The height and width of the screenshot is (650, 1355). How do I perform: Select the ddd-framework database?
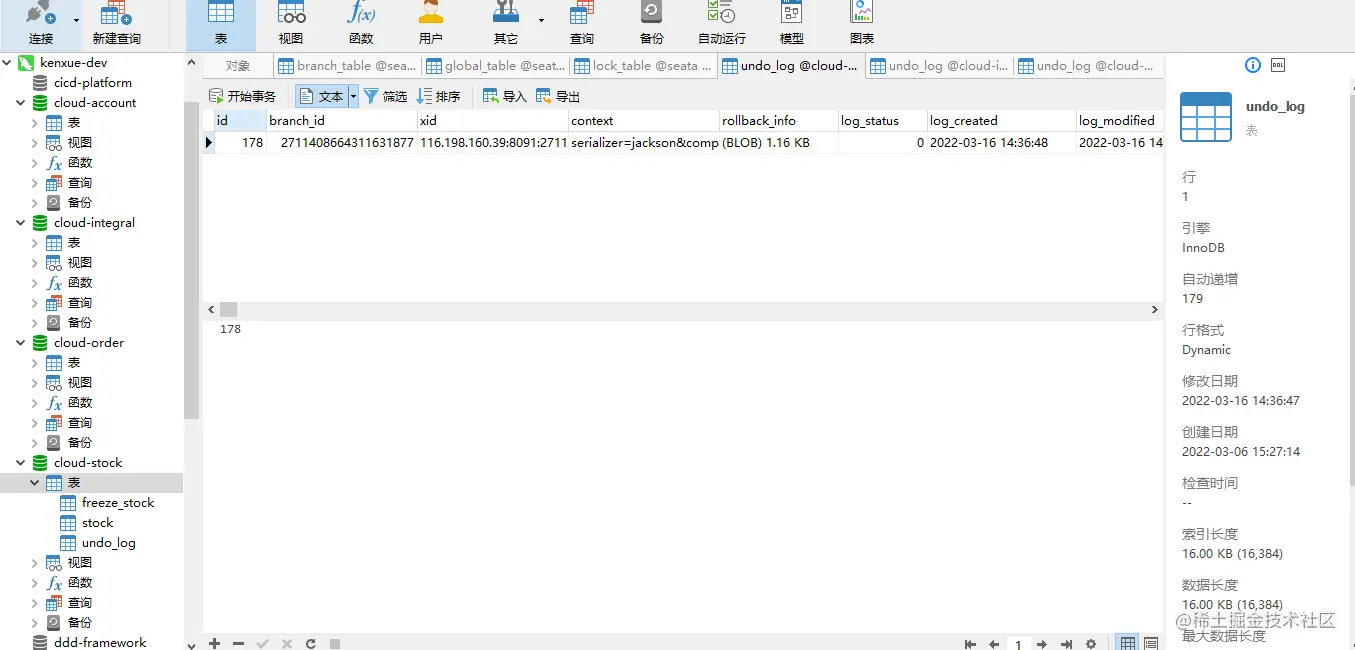(100, 642)
